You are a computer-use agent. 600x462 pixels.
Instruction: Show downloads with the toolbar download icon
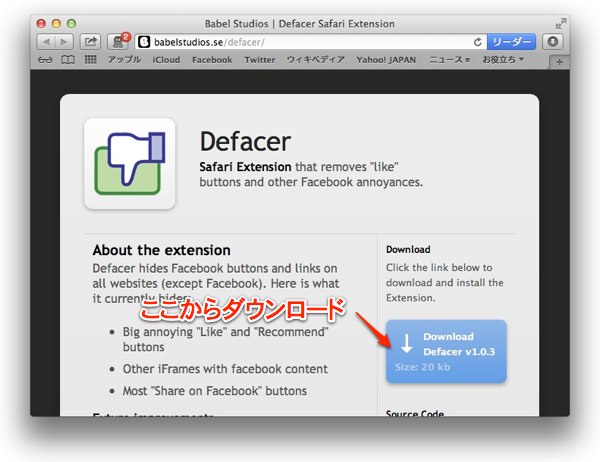tap(553, 42)
